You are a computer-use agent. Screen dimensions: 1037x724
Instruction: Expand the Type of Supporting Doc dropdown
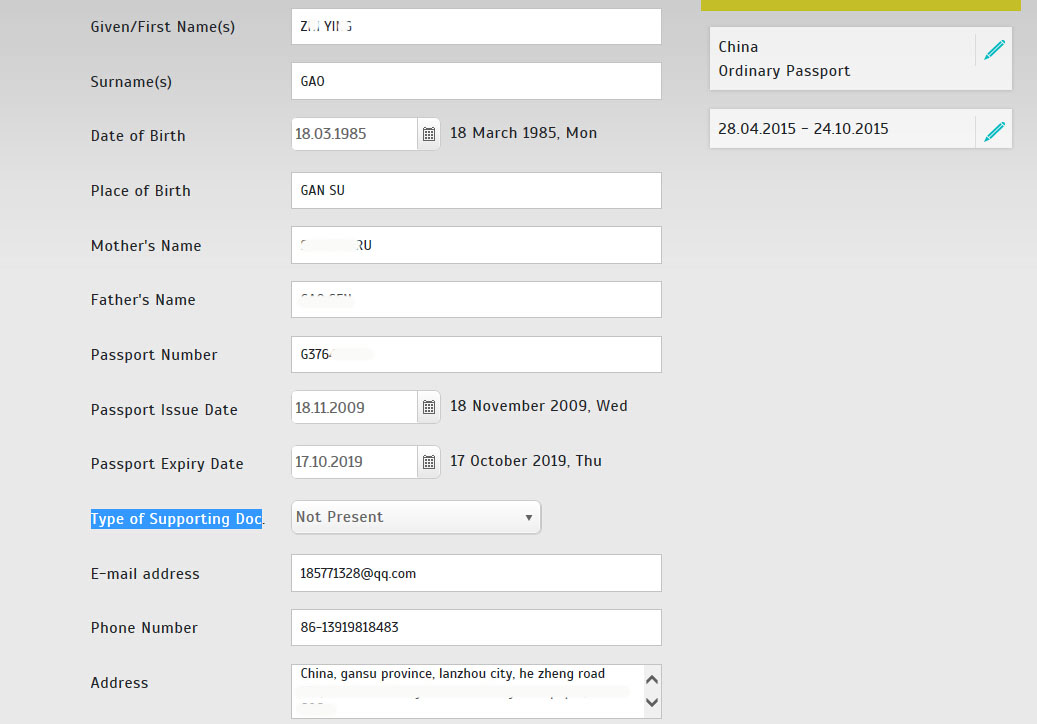tap(416, 517)
